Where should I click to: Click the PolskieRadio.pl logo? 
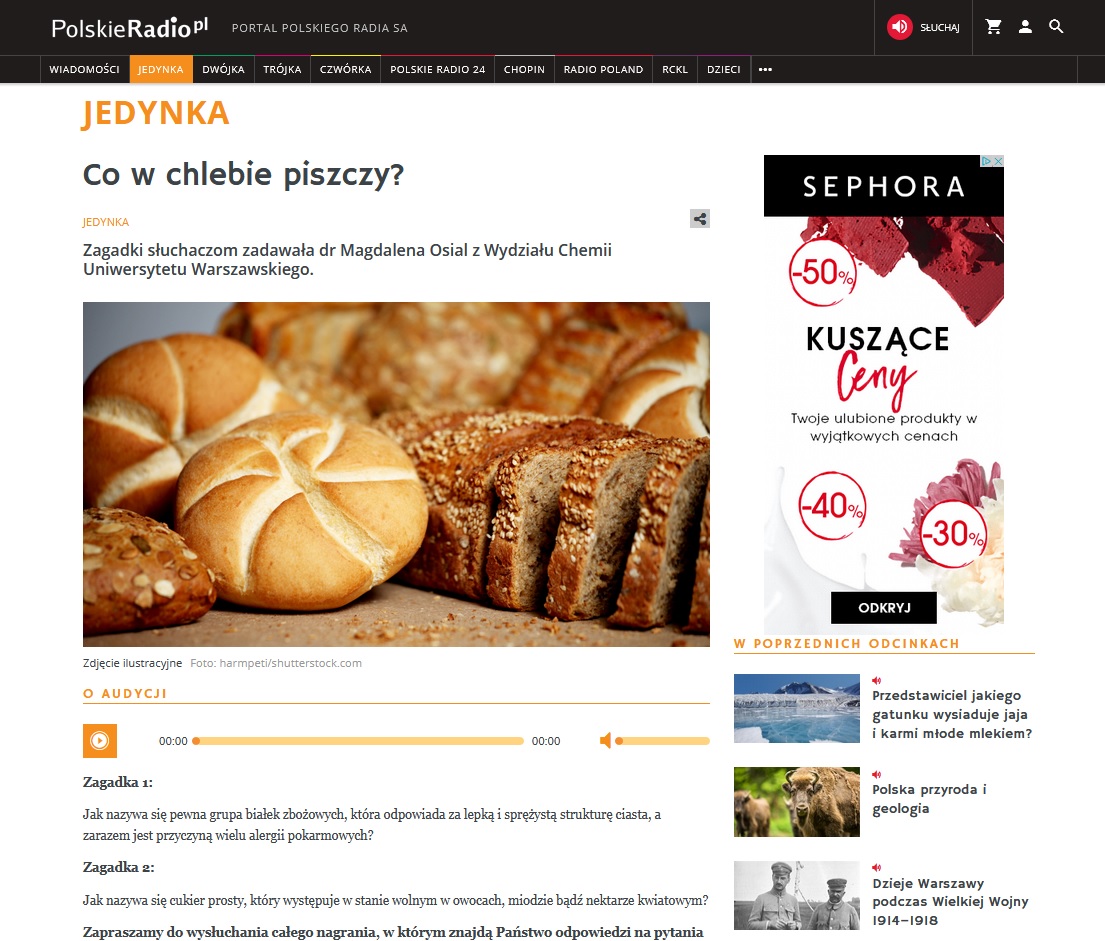(130, 27)
